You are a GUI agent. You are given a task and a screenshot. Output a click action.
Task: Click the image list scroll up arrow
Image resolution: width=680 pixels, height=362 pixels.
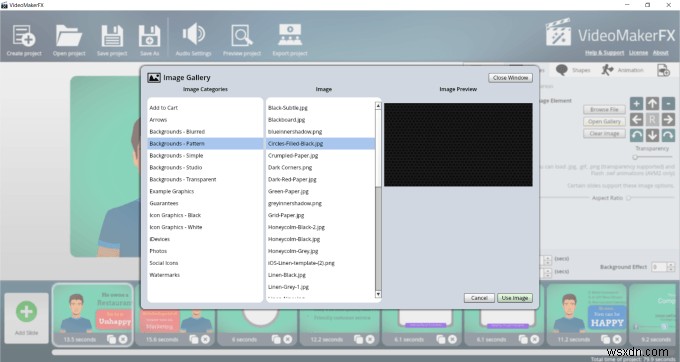(x=378, y=106)
